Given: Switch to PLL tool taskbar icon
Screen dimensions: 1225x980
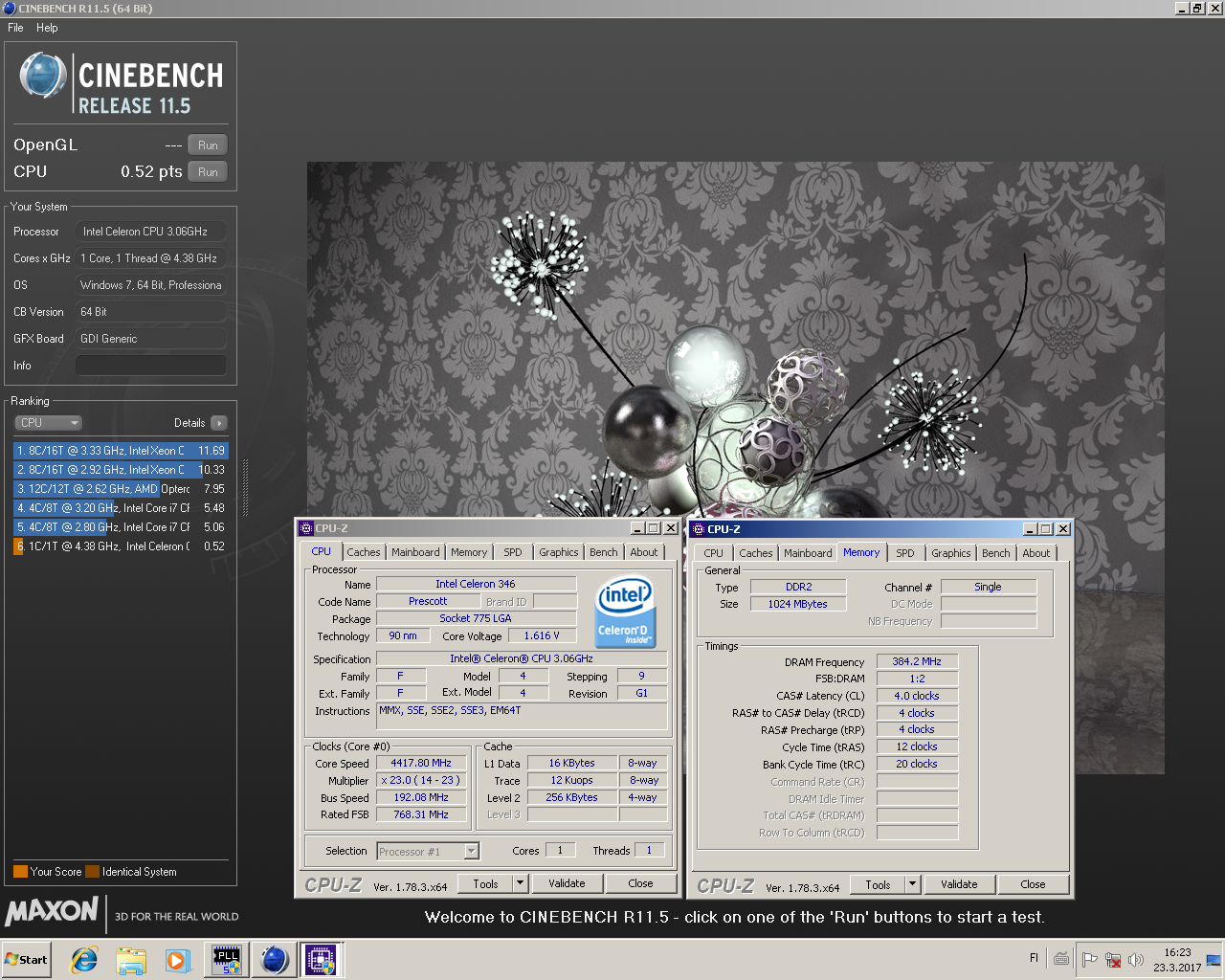Looking at the screenshot, I should [227, 960].
